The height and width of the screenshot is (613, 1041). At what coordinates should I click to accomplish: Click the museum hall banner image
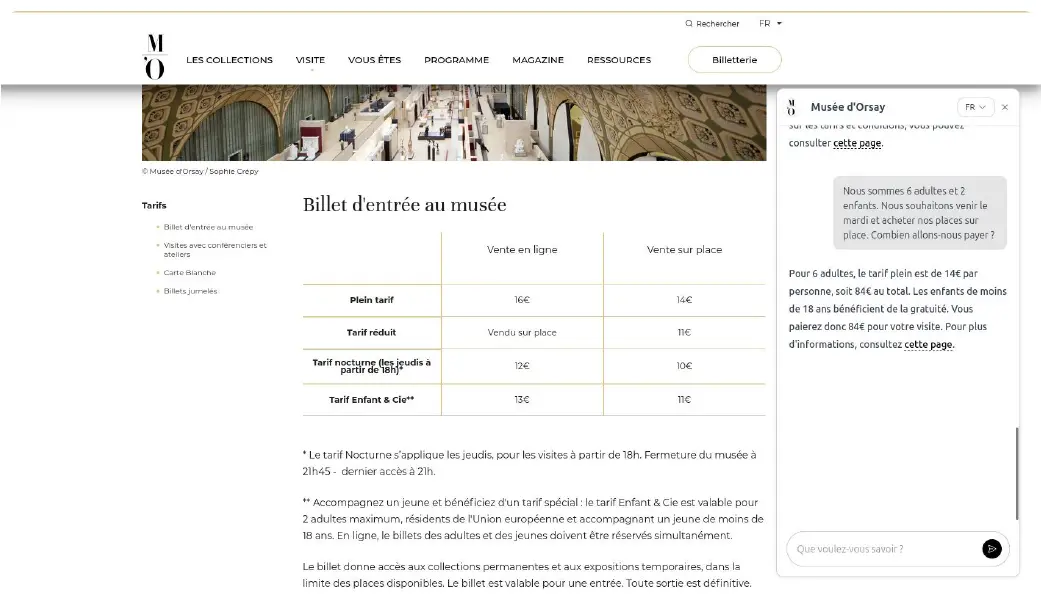click(454, 123)
